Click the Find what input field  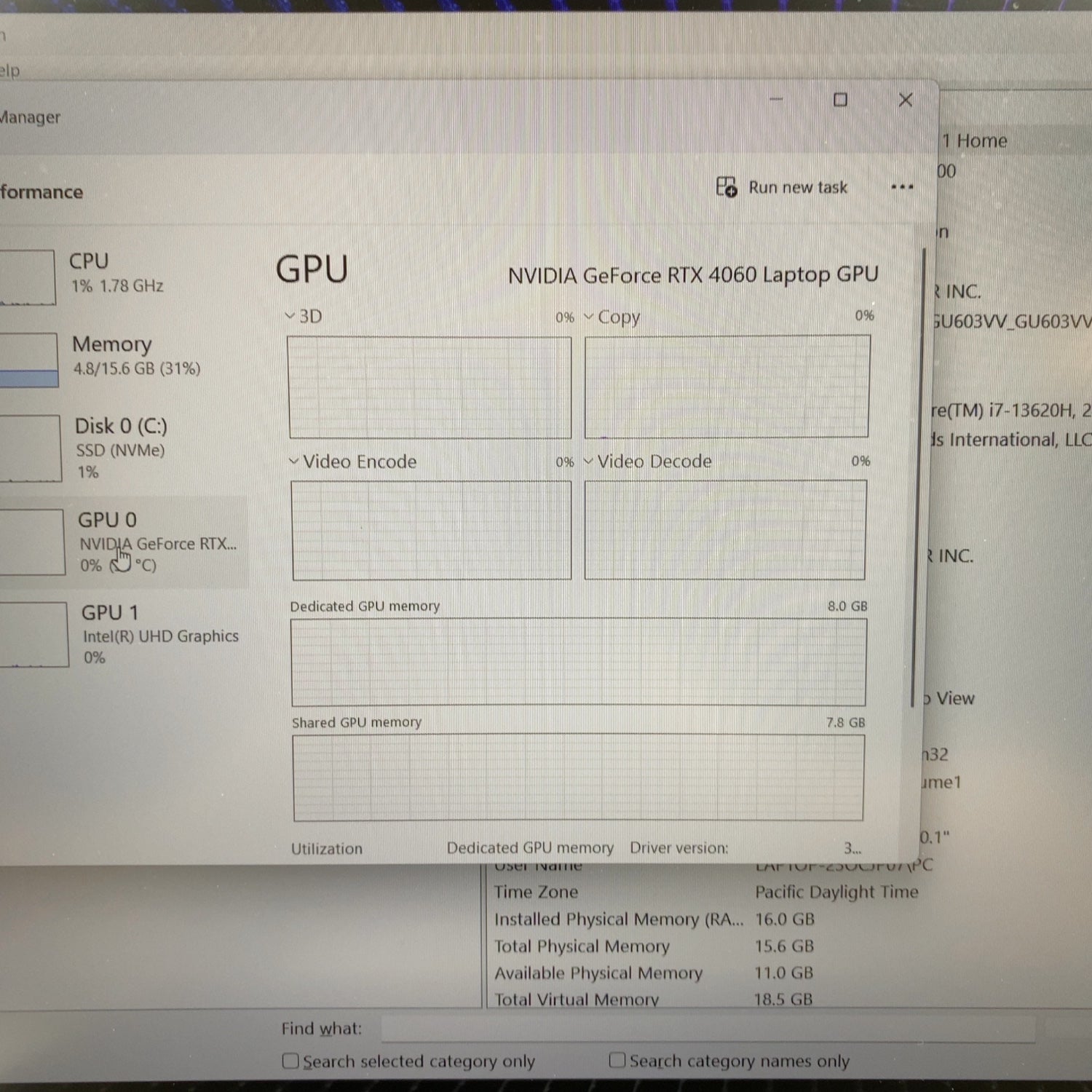[x=708, y=1029]
